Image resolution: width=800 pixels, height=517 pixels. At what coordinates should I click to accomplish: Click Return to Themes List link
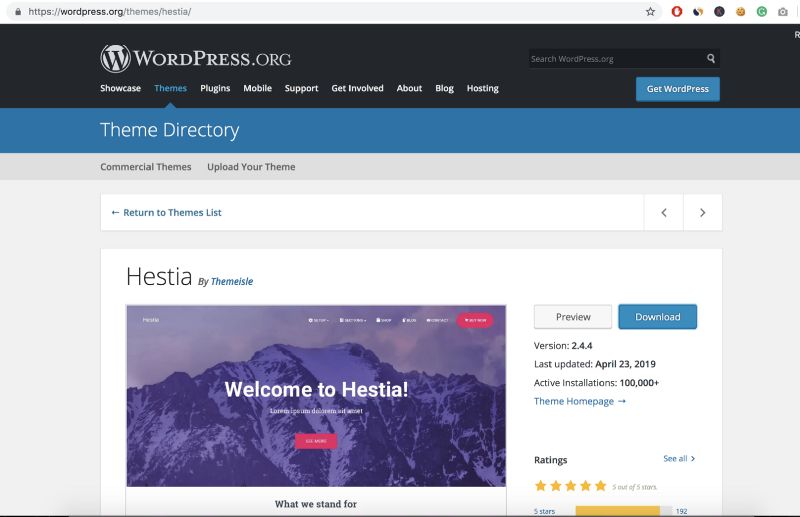(x=166, y=212)
